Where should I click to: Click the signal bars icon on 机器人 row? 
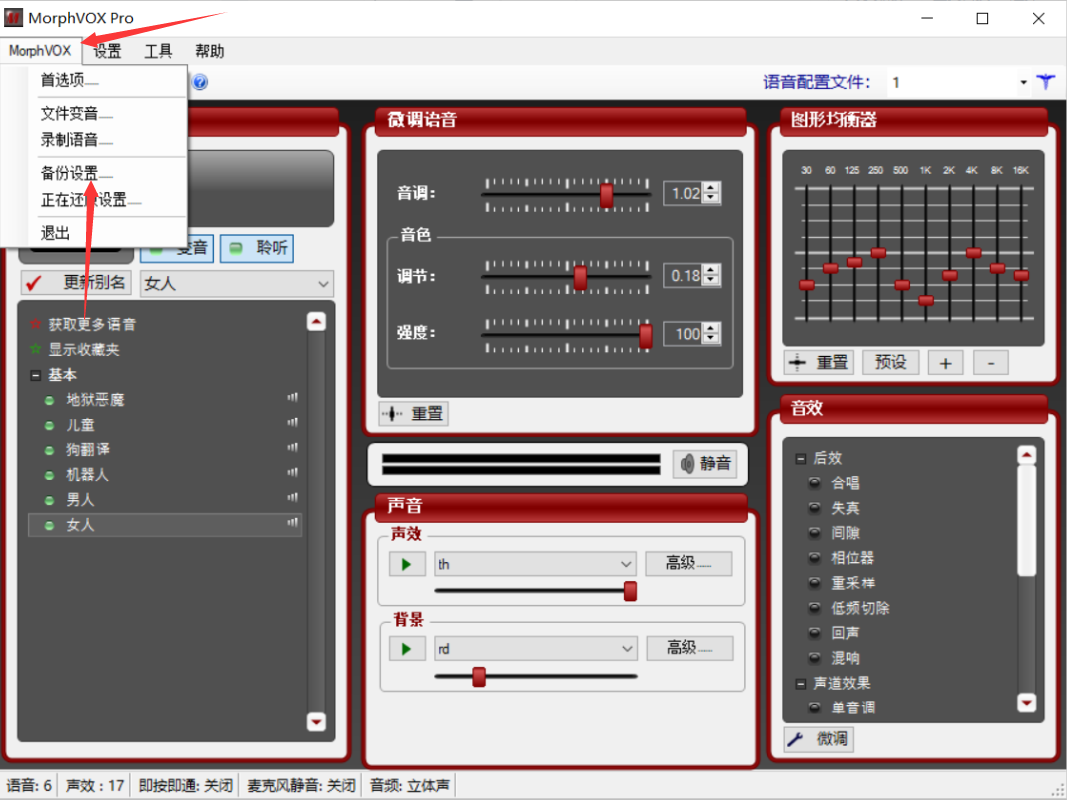coord(293,472)
